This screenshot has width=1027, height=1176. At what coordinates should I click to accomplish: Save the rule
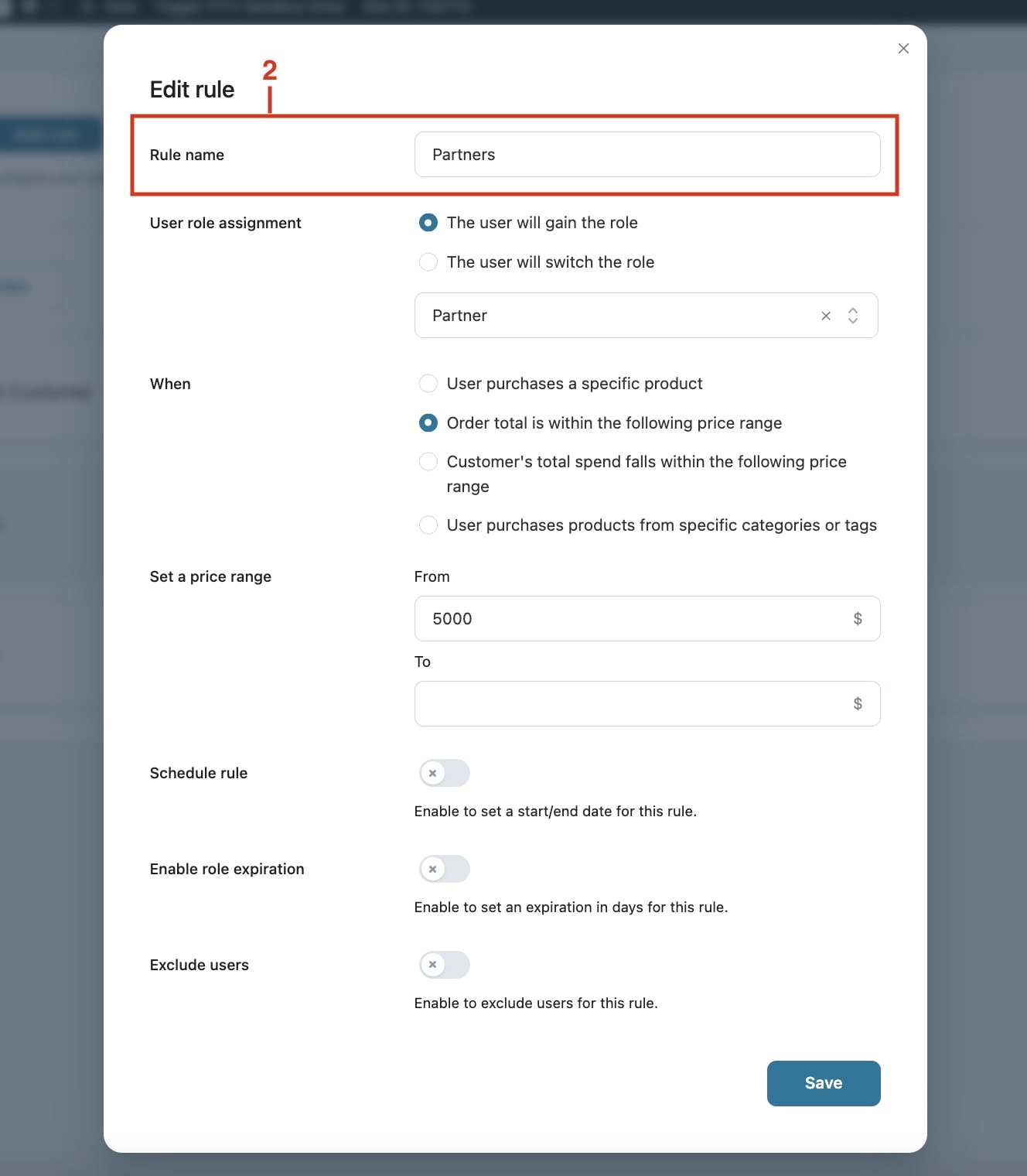coord(824,1083)
